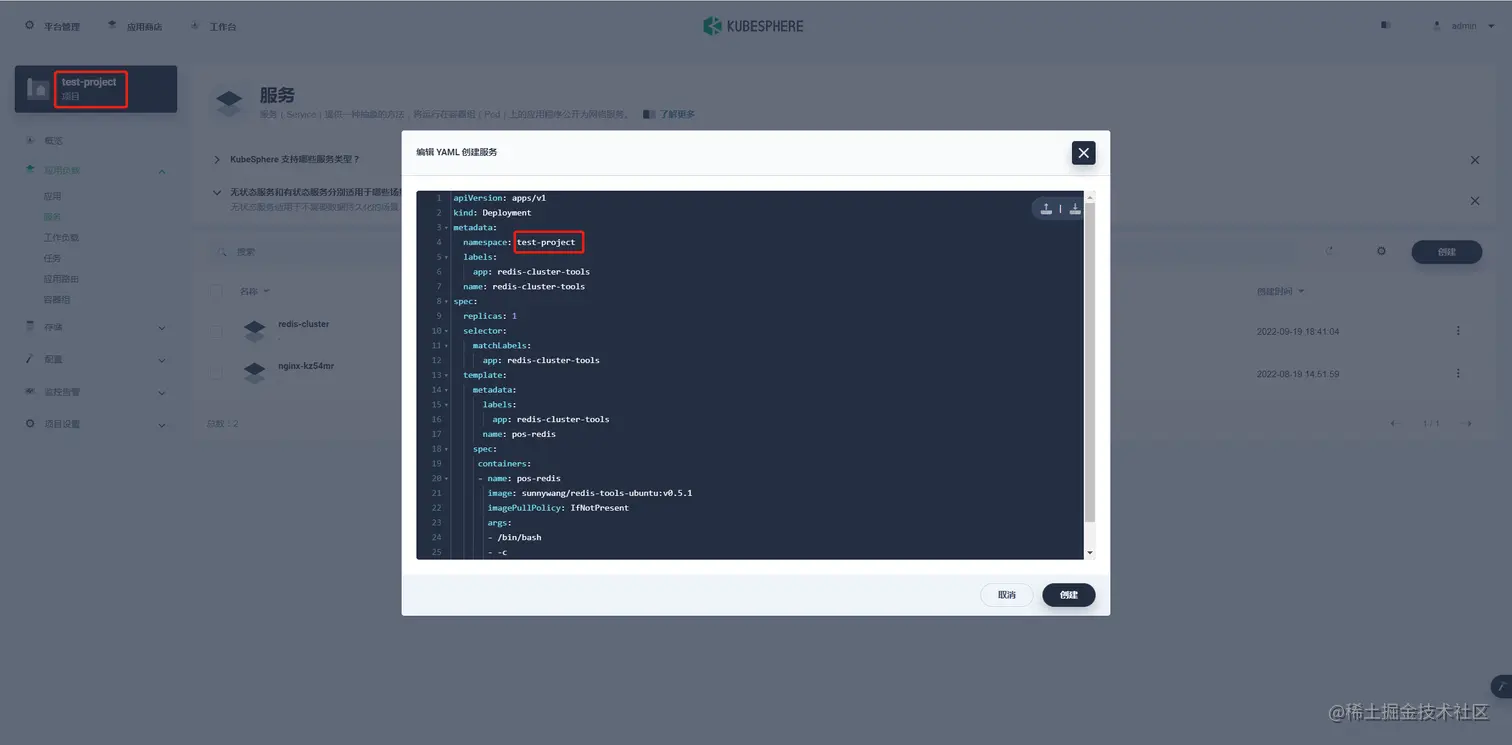This screenshot has width=1512, height=745.
Task: Open 工作台 in the top bar
Action: 214,26
